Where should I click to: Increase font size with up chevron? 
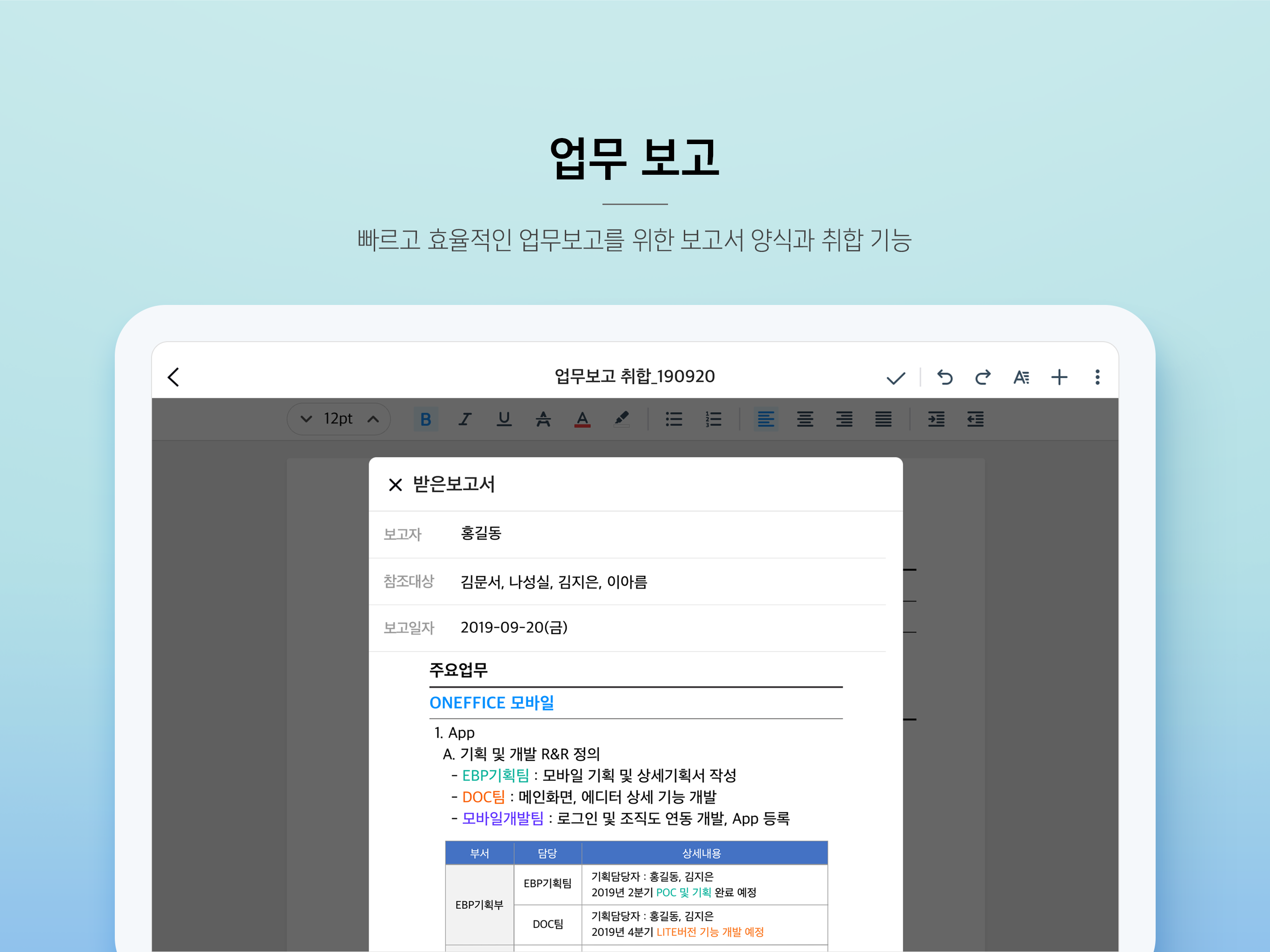point(373,419)
